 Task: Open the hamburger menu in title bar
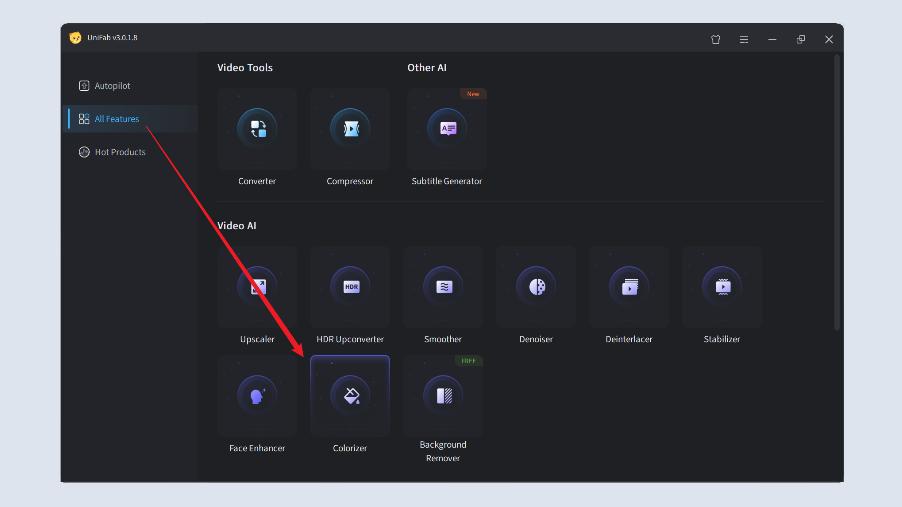(744, 39)
